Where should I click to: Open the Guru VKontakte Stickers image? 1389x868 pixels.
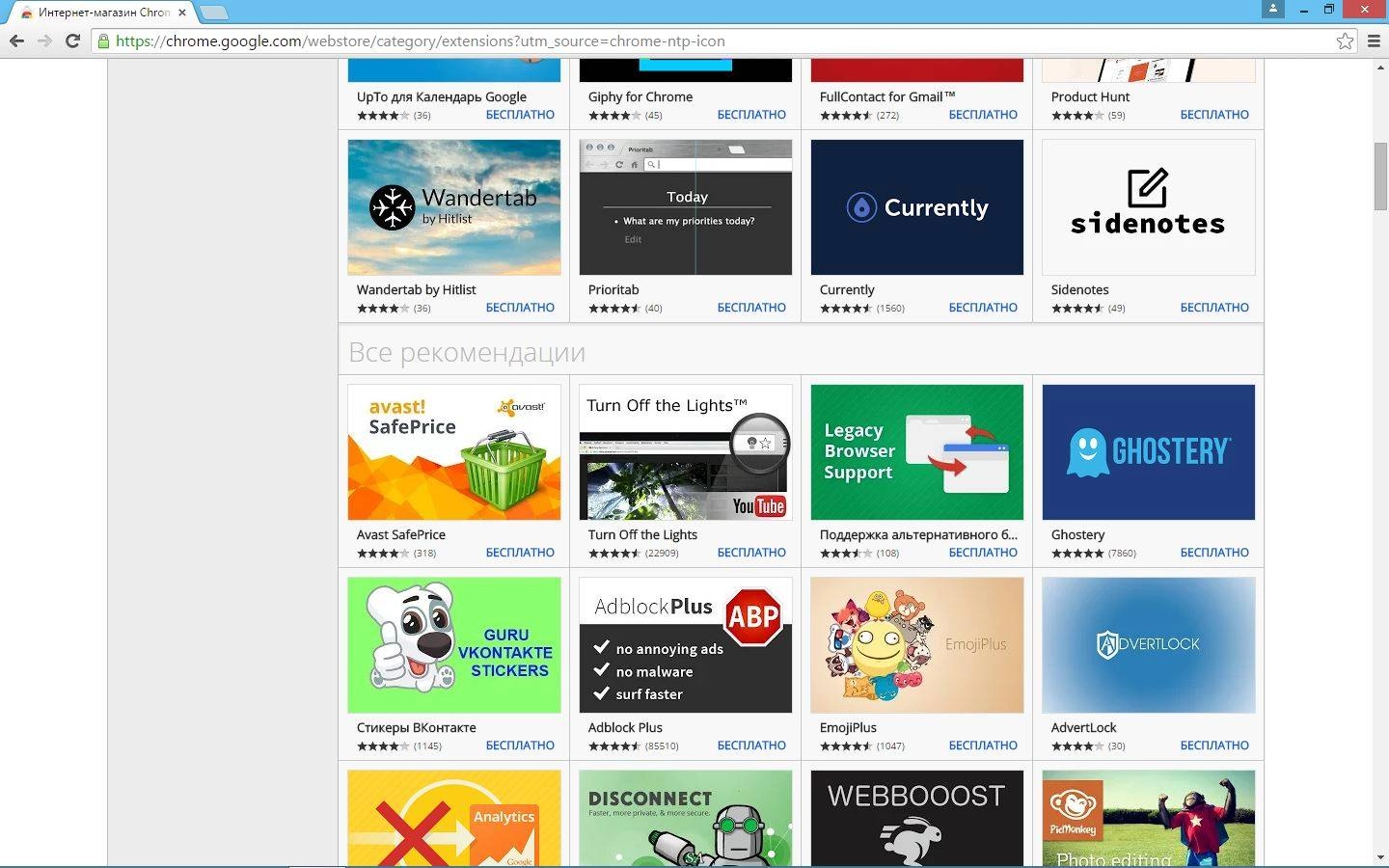tap(454, 645)
